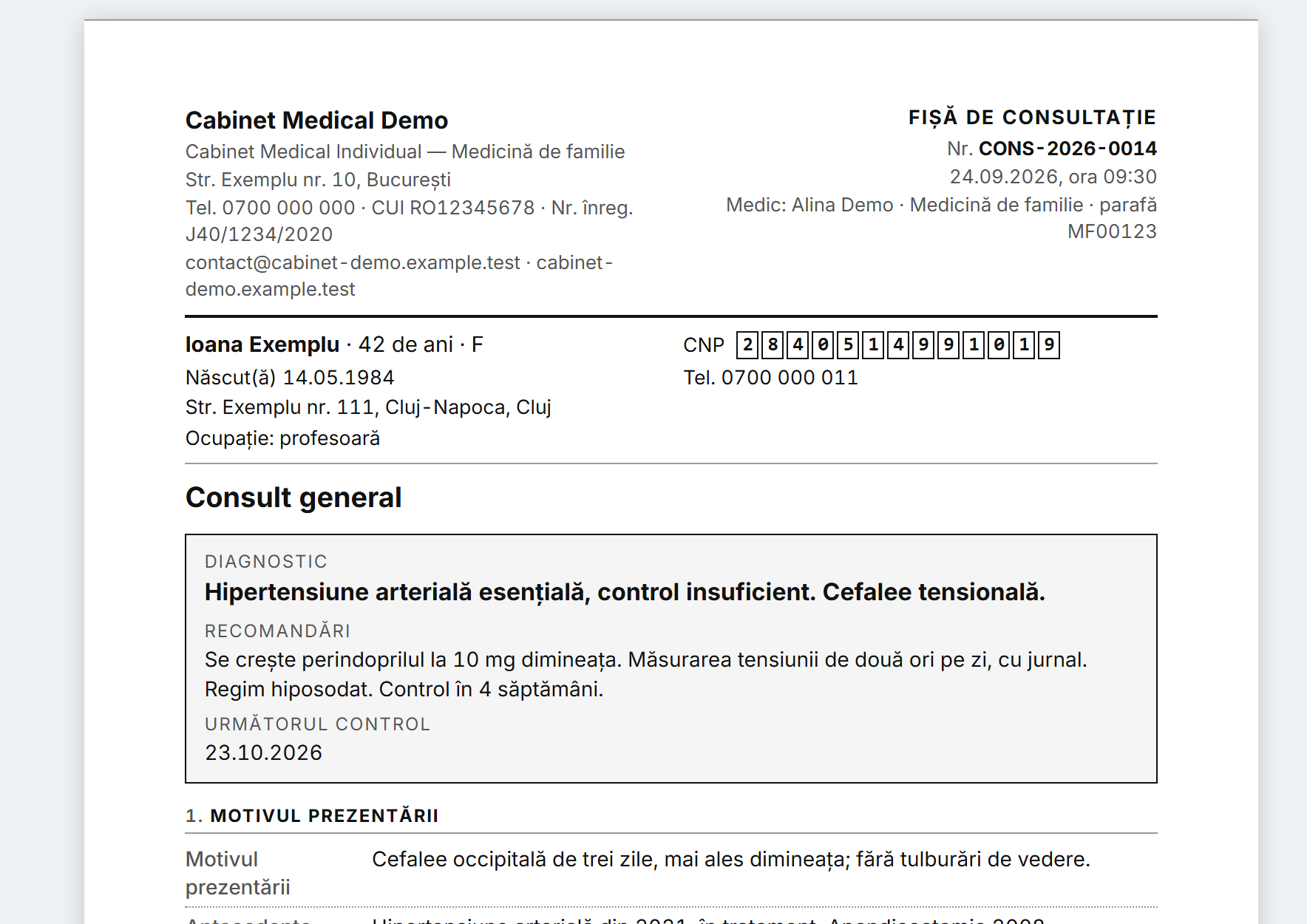This screenshot has height=924, width=1307.
Task: Click the URMĂTORUL CONTROL label
Action: 317,724
